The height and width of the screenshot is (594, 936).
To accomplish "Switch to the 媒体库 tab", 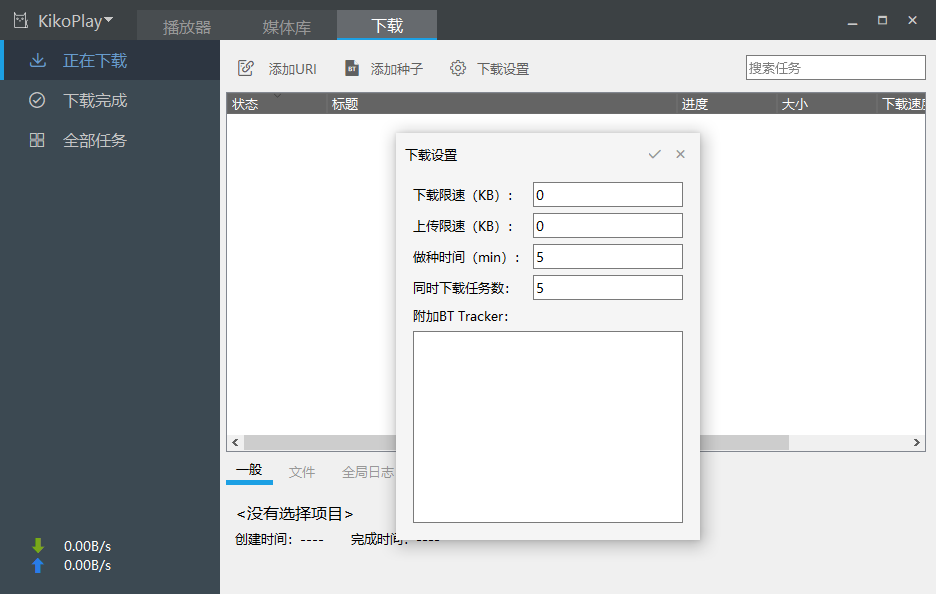I will pyautogui.click(x=287, y=27).
